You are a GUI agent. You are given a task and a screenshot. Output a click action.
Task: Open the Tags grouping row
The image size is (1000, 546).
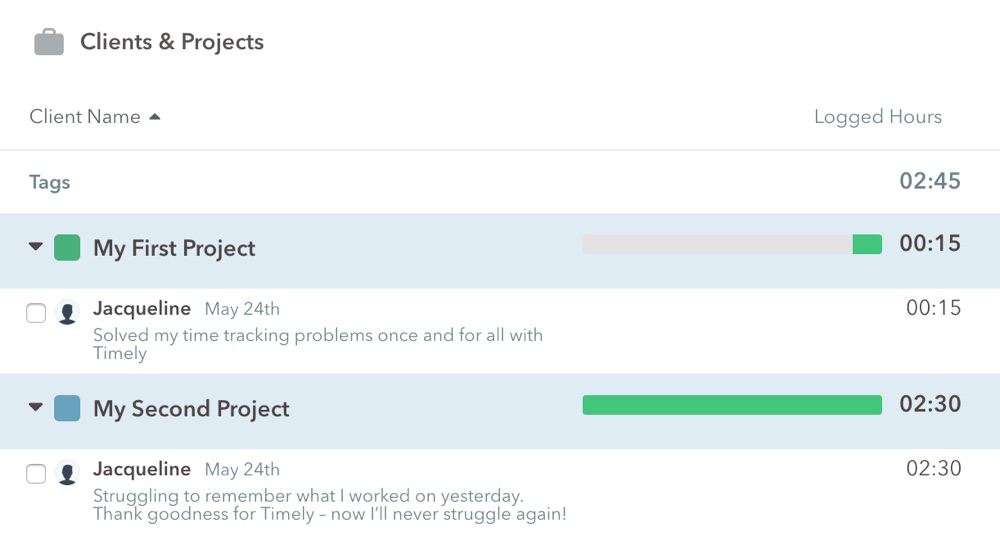[500, 182]
